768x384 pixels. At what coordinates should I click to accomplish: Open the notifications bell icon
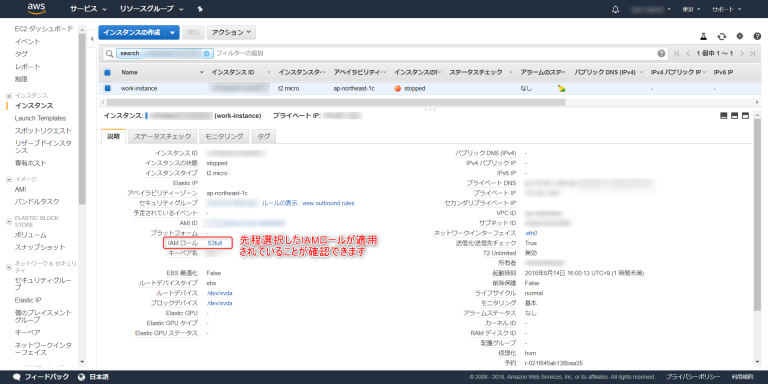616,9
